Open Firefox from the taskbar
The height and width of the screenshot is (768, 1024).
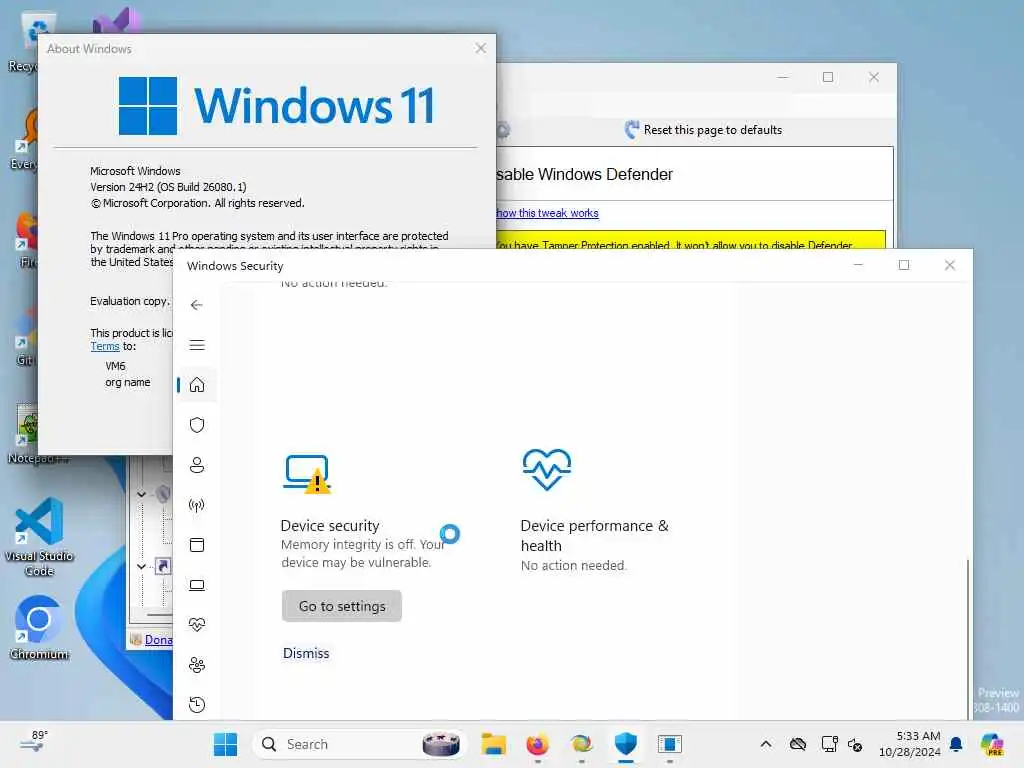click(537, 744)
